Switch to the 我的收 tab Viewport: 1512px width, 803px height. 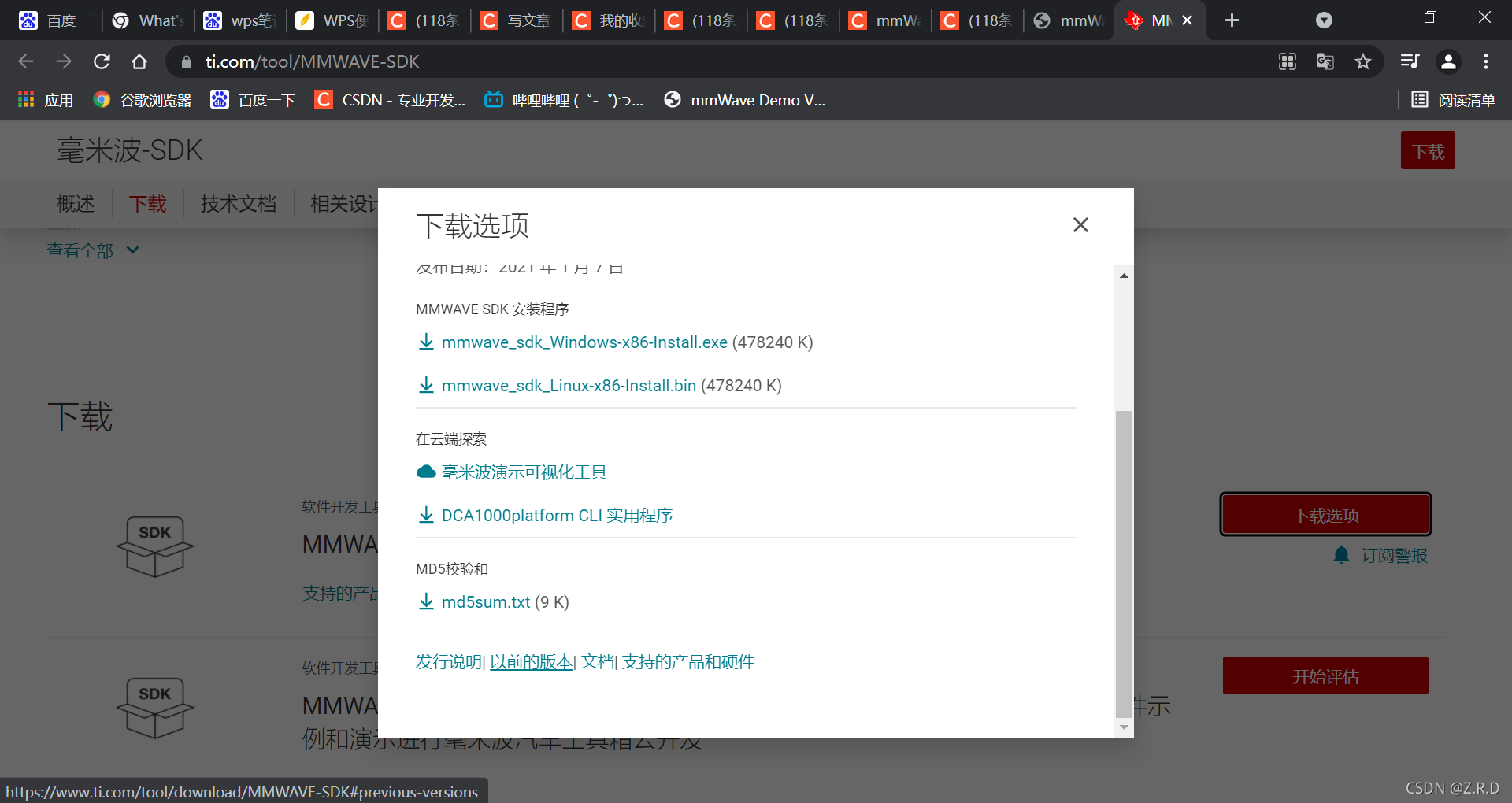click(x=609, y=20)
